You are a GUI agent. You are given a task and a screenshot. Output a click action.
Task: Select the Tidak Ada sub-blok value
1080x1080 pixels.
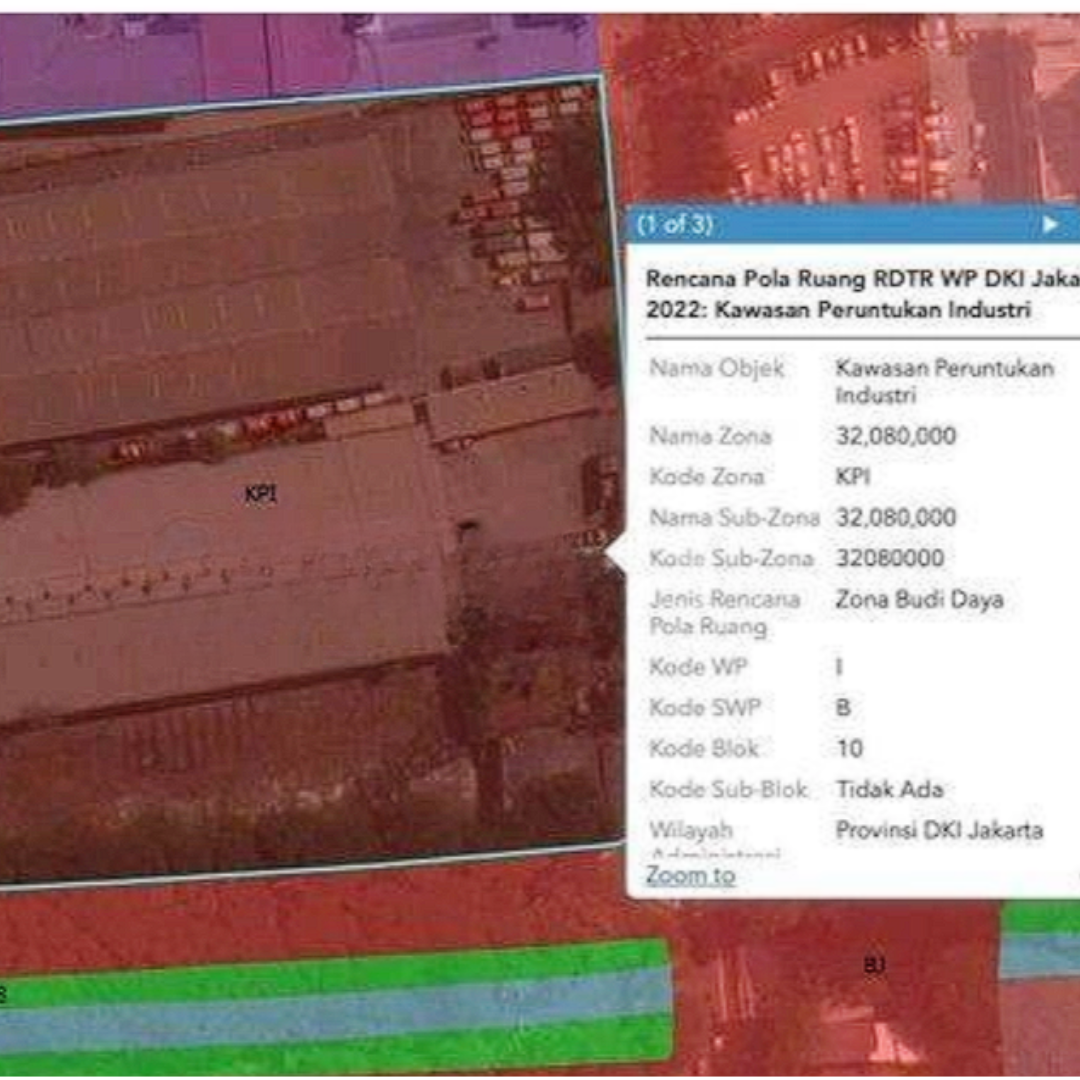pyautogui.click(x=889, y=789)
